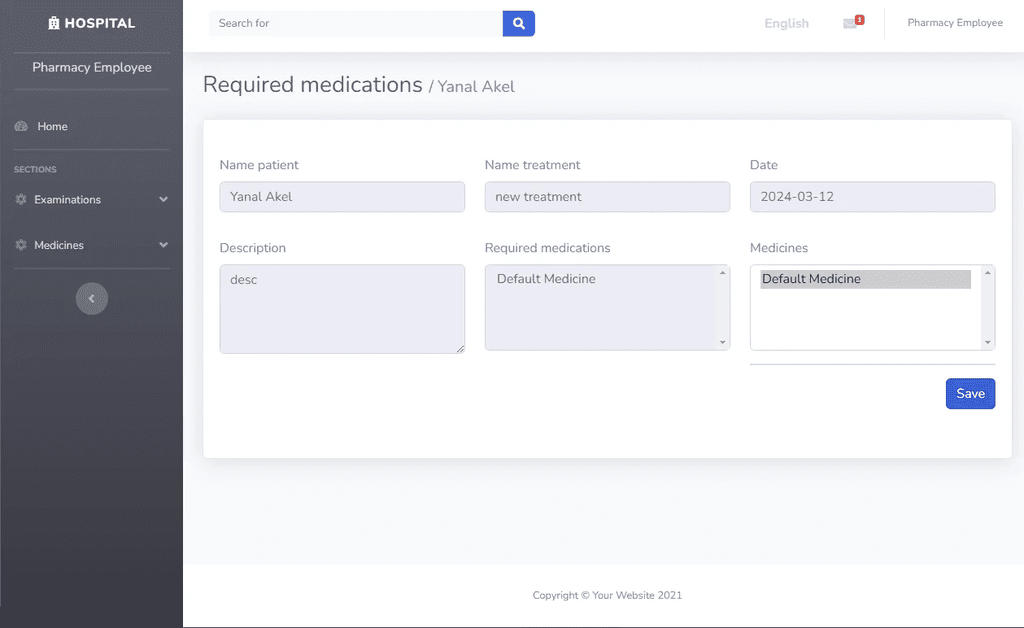This screenshot has width=1024, height=628.
Task: Click the Date field 2024-03-12
Action: pos(872,196)
